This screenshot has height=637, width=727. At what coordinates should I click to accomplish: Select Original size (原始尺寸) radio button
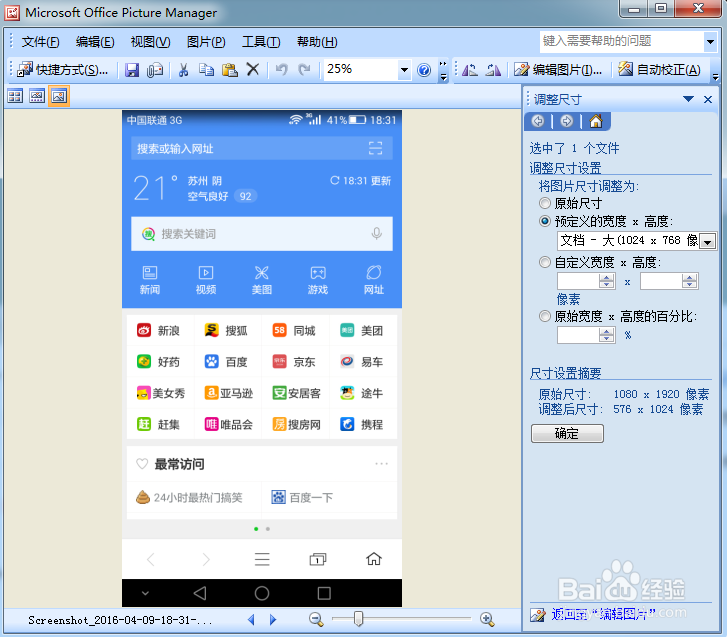(x=545, y=203)
